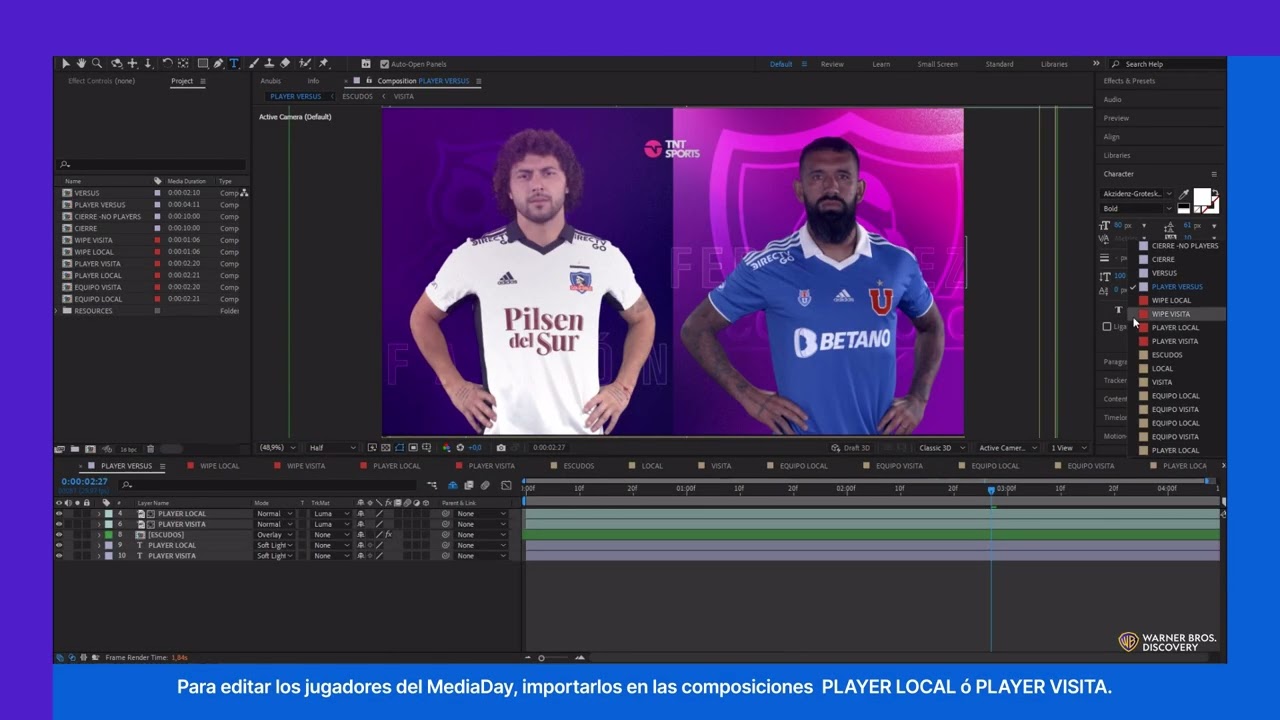Expand the Effects & Presets panel
The width and height of the screenshot is (1280, 720).
(1129, 81)
